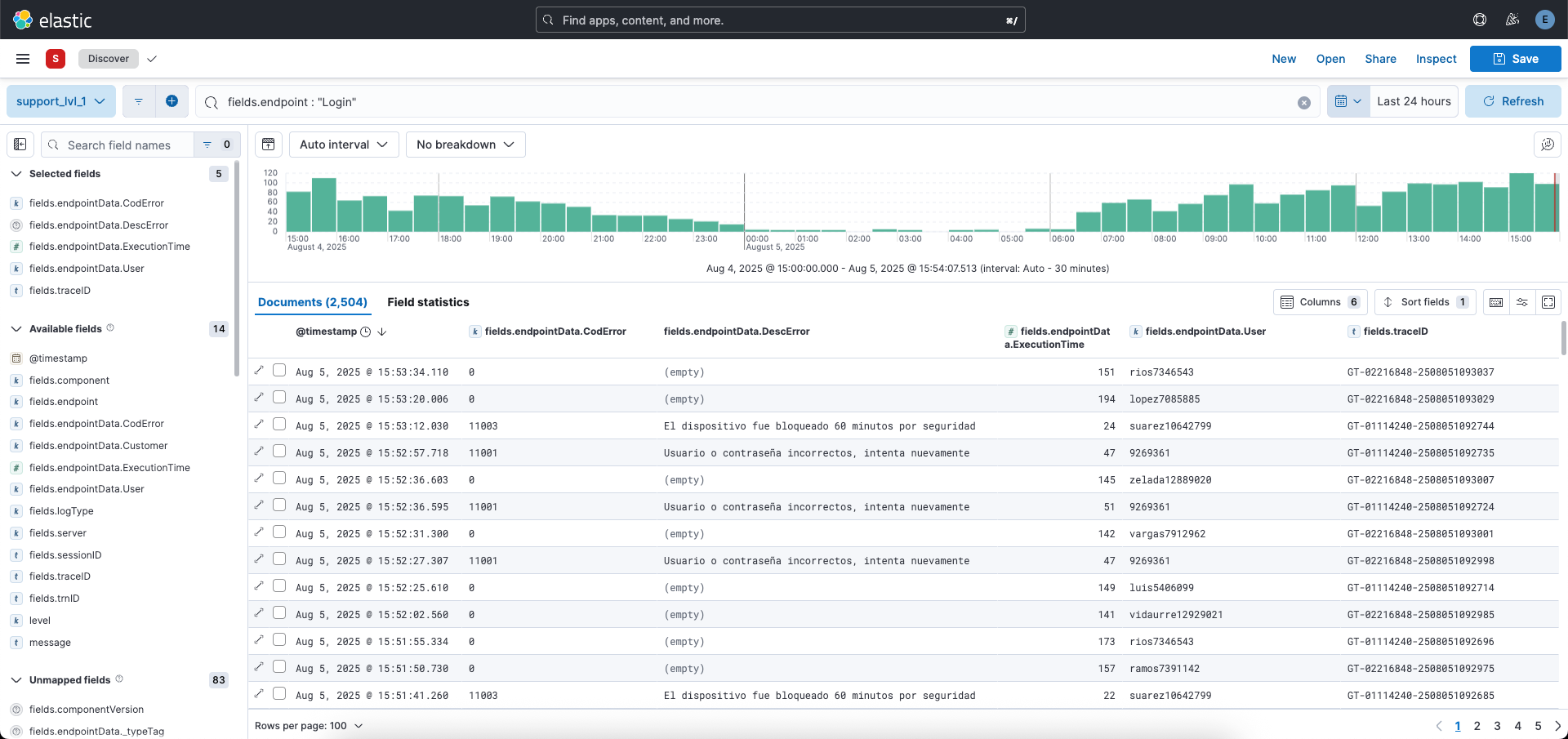
Task: Add a filter using the plus icon
Action: click(171, 100)
